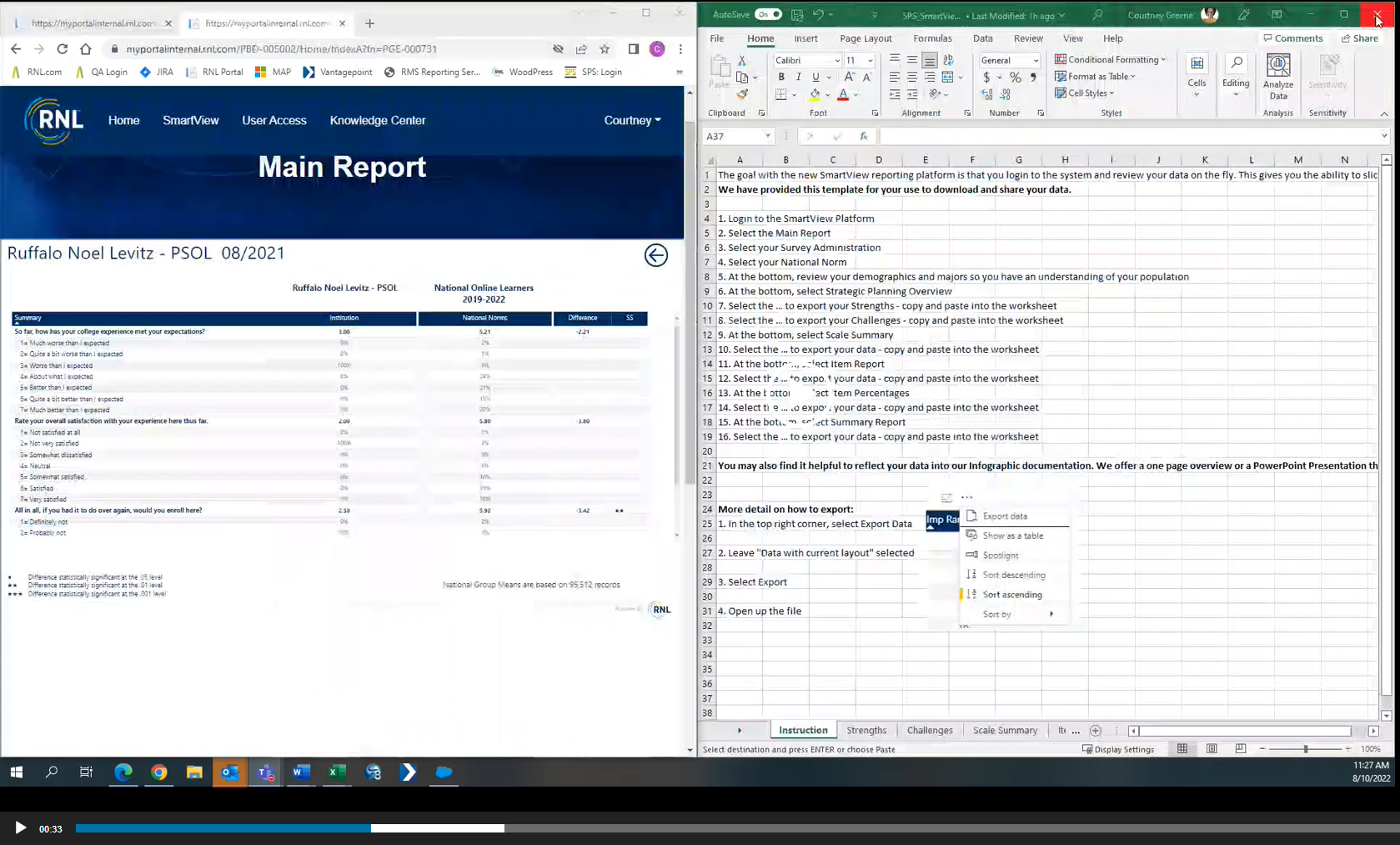1400x845 pixels.
Task: Open the Calibri font name dropdown
Action: click(x=836, y=60)
